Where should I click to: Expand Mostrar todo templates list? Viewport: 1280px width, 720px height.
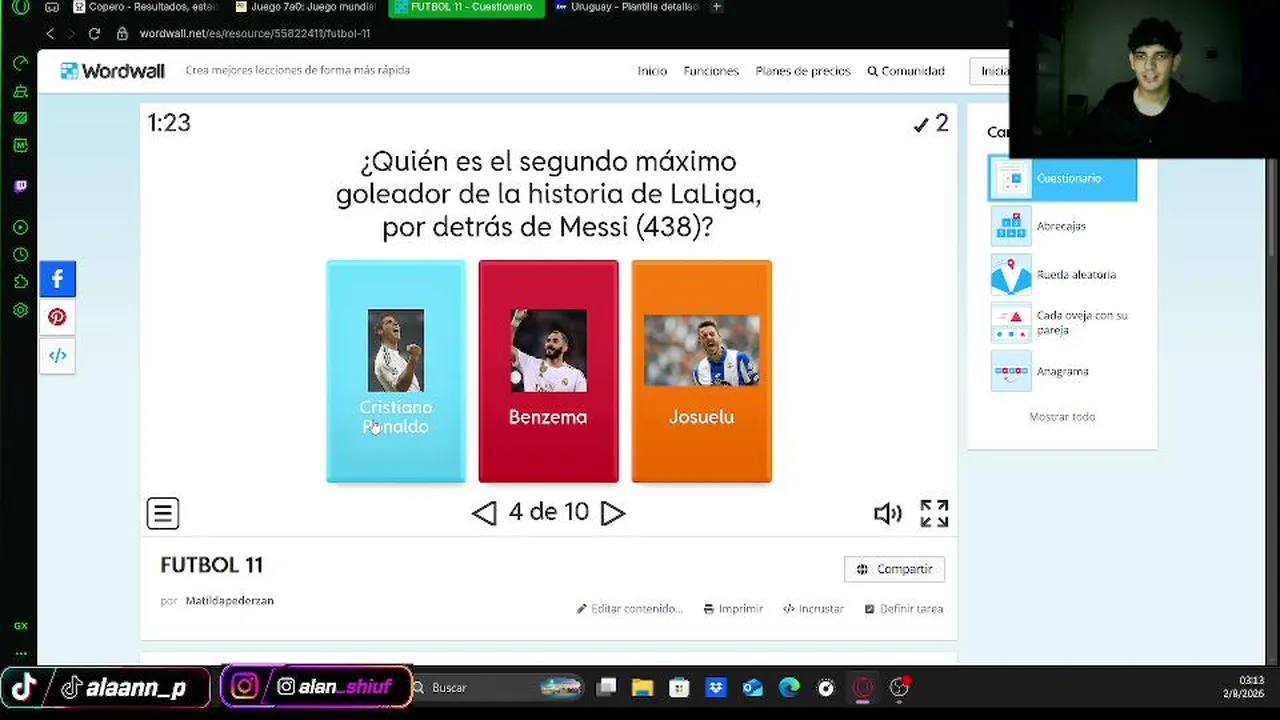tap(1062, 417)
